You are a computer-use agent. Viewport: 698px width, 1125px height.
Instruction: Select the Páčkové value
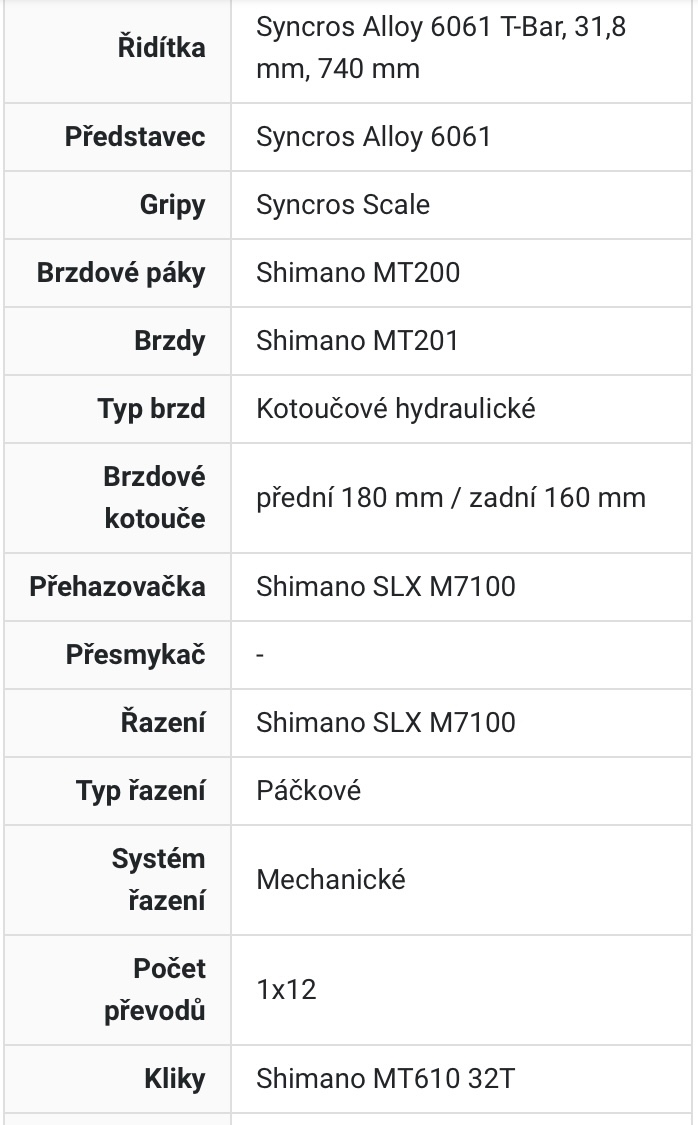tap(308, 790)
